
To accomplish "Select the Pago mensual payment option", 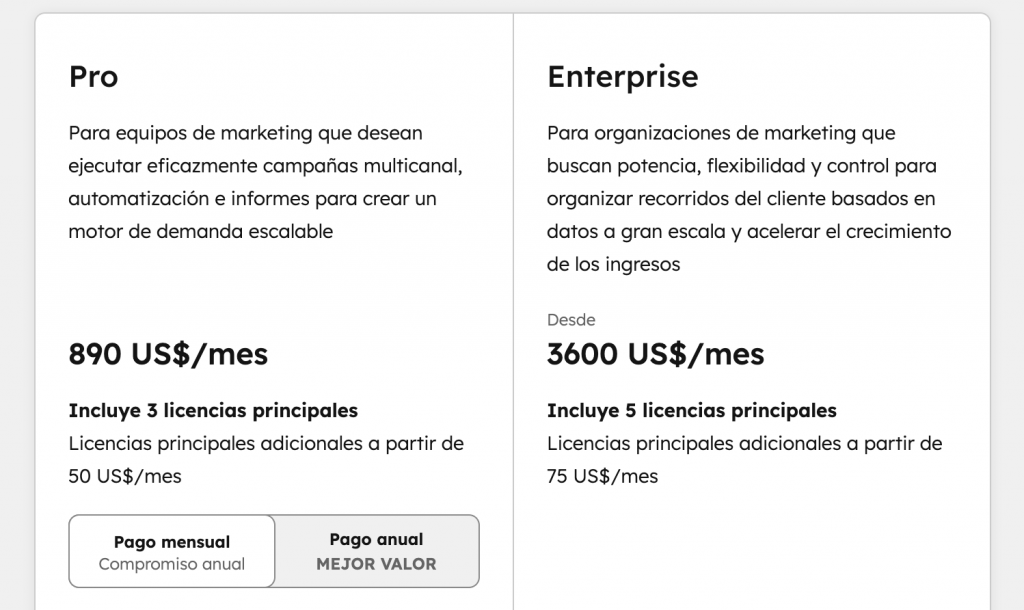I will tap(170, 551).
